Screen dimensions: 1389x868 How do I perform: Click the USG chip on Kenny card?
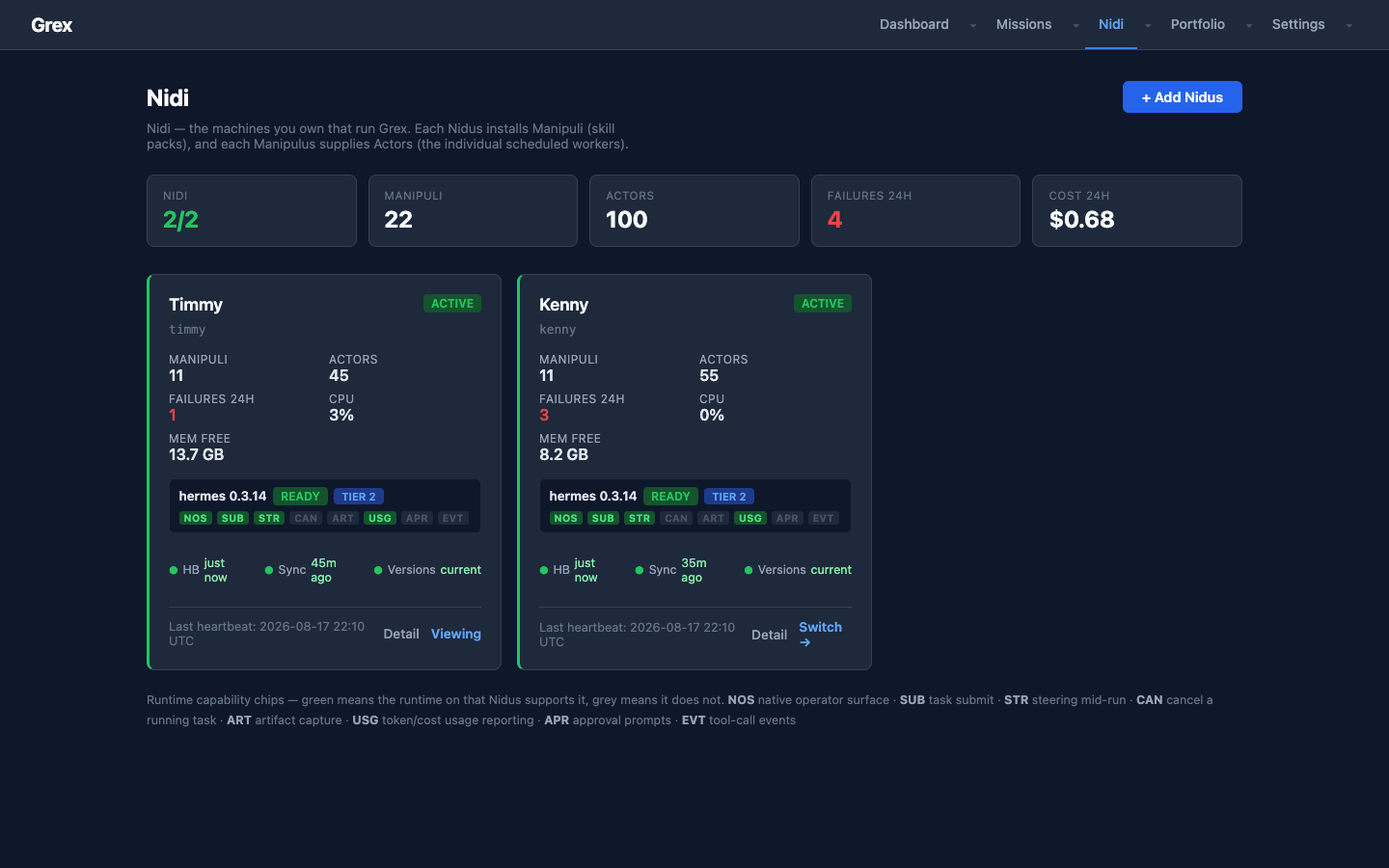tap(750, 518)
